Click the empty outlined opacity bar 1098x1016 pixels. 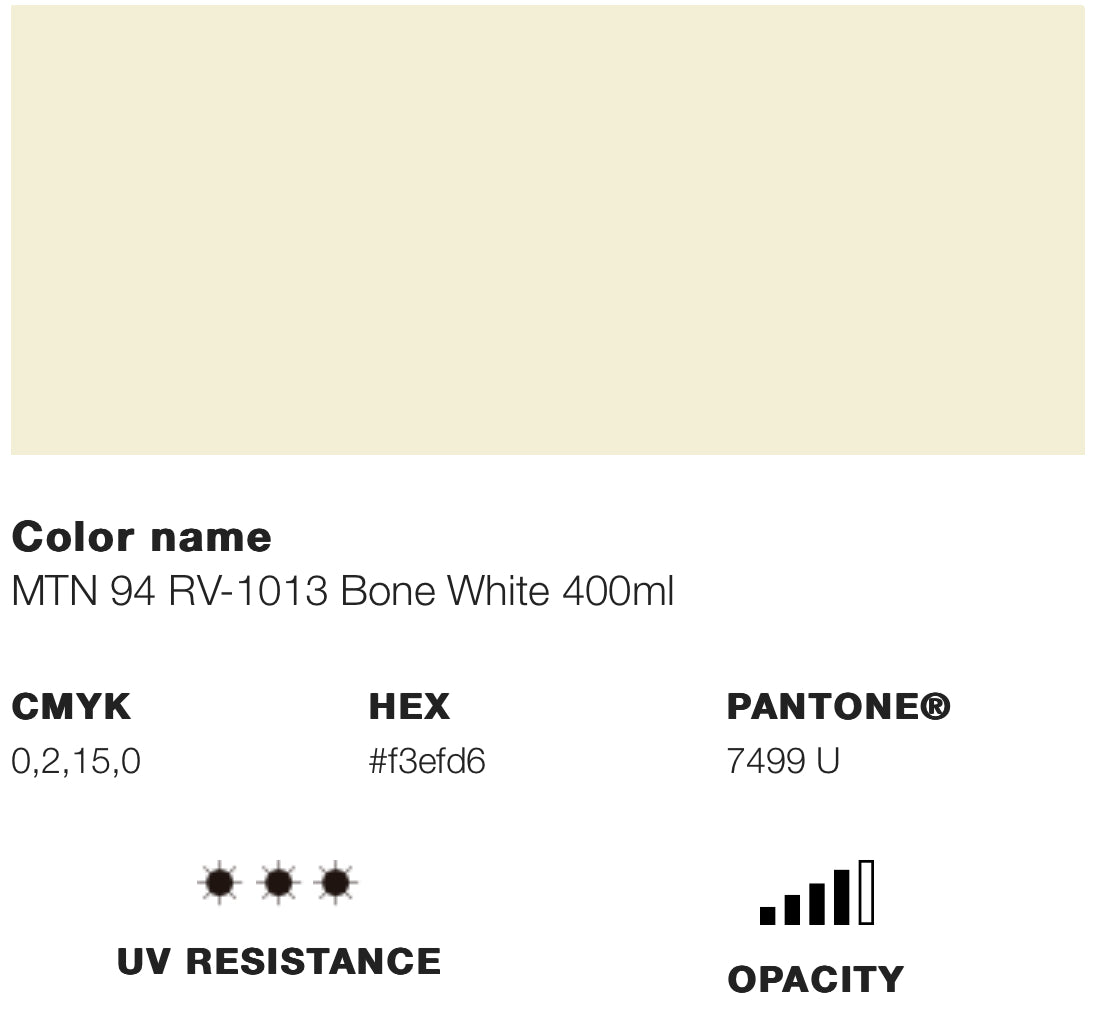(866, 892)
